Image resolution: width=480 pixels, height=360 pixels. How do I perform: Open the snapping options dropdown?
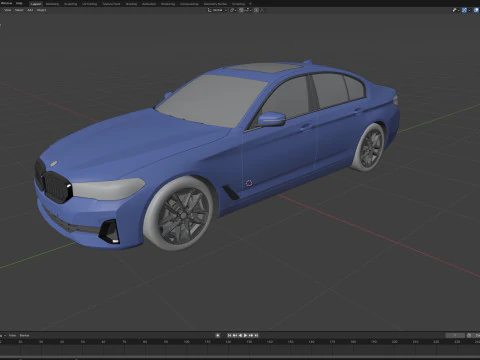[248, 10]
